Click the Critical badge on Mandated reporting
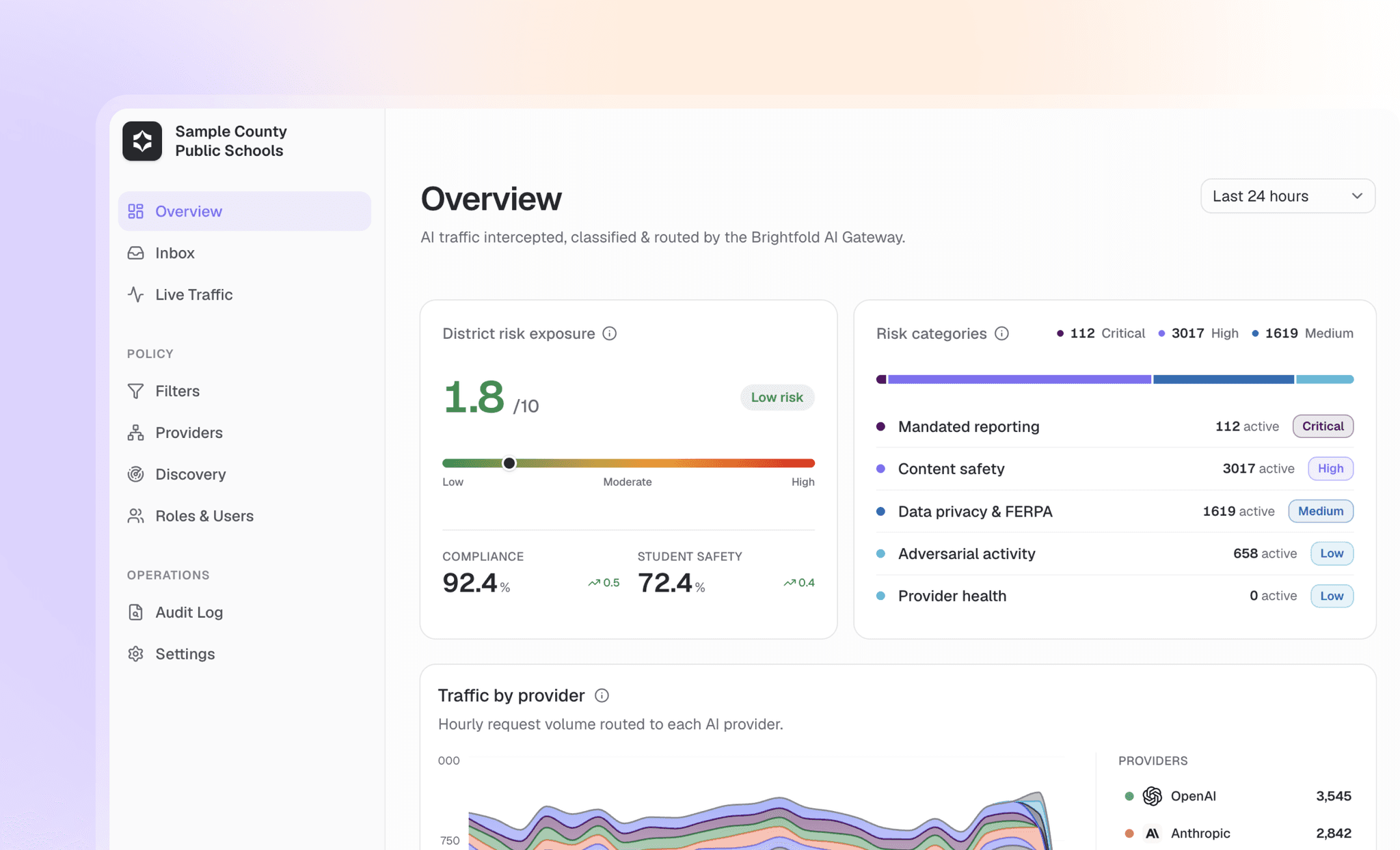Image resolution: width=1400 pixels, height=850 pixels. 1323,426
